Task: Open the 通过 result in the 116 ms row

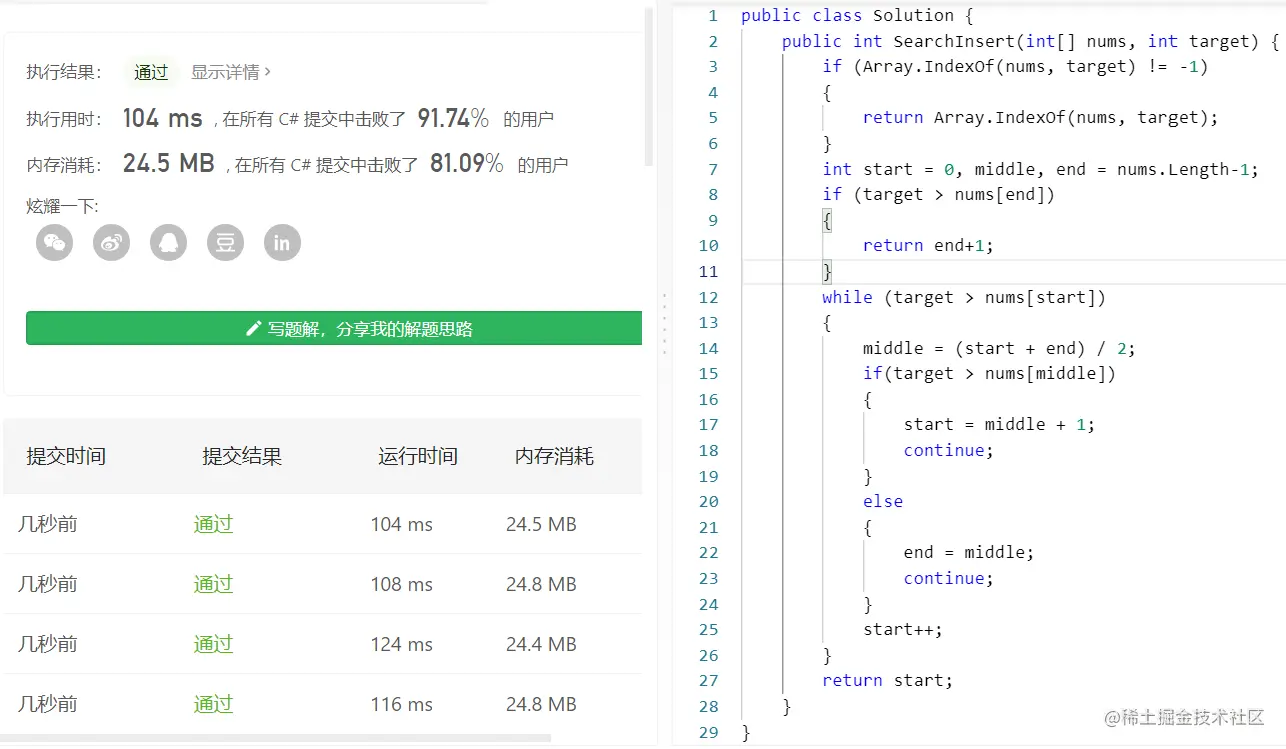Action: click(213, 704)
